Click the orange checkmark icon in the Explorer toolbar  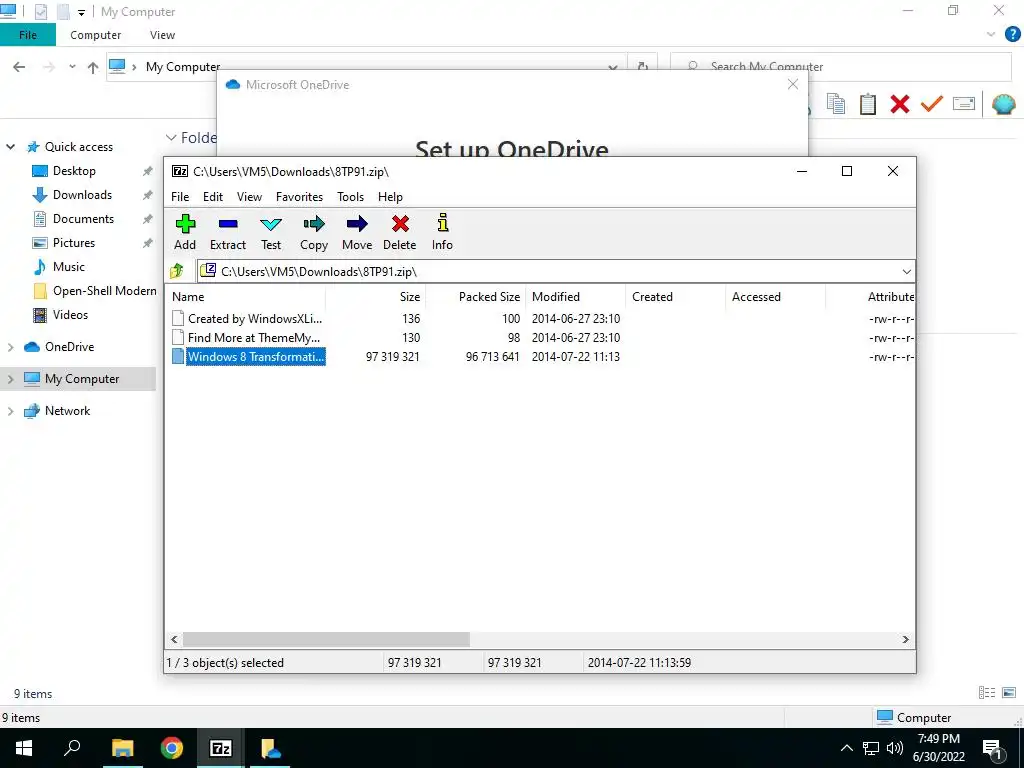932,104
